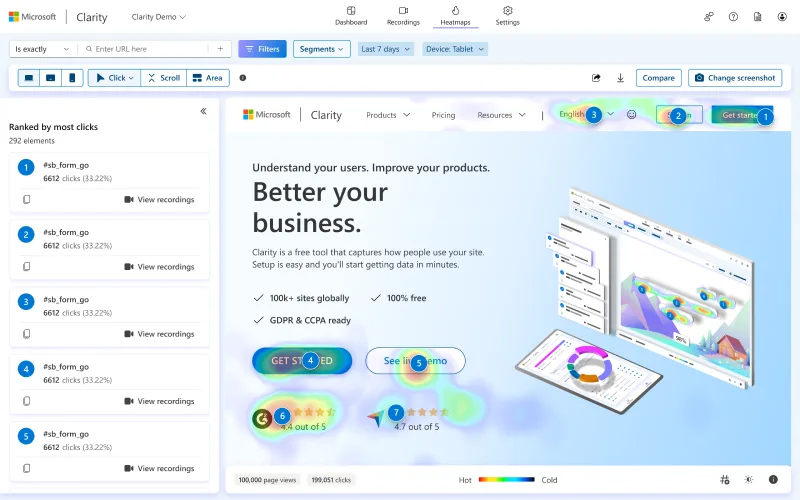
Task: Click the download heatmap icon
Action: [x=620, y=78]
